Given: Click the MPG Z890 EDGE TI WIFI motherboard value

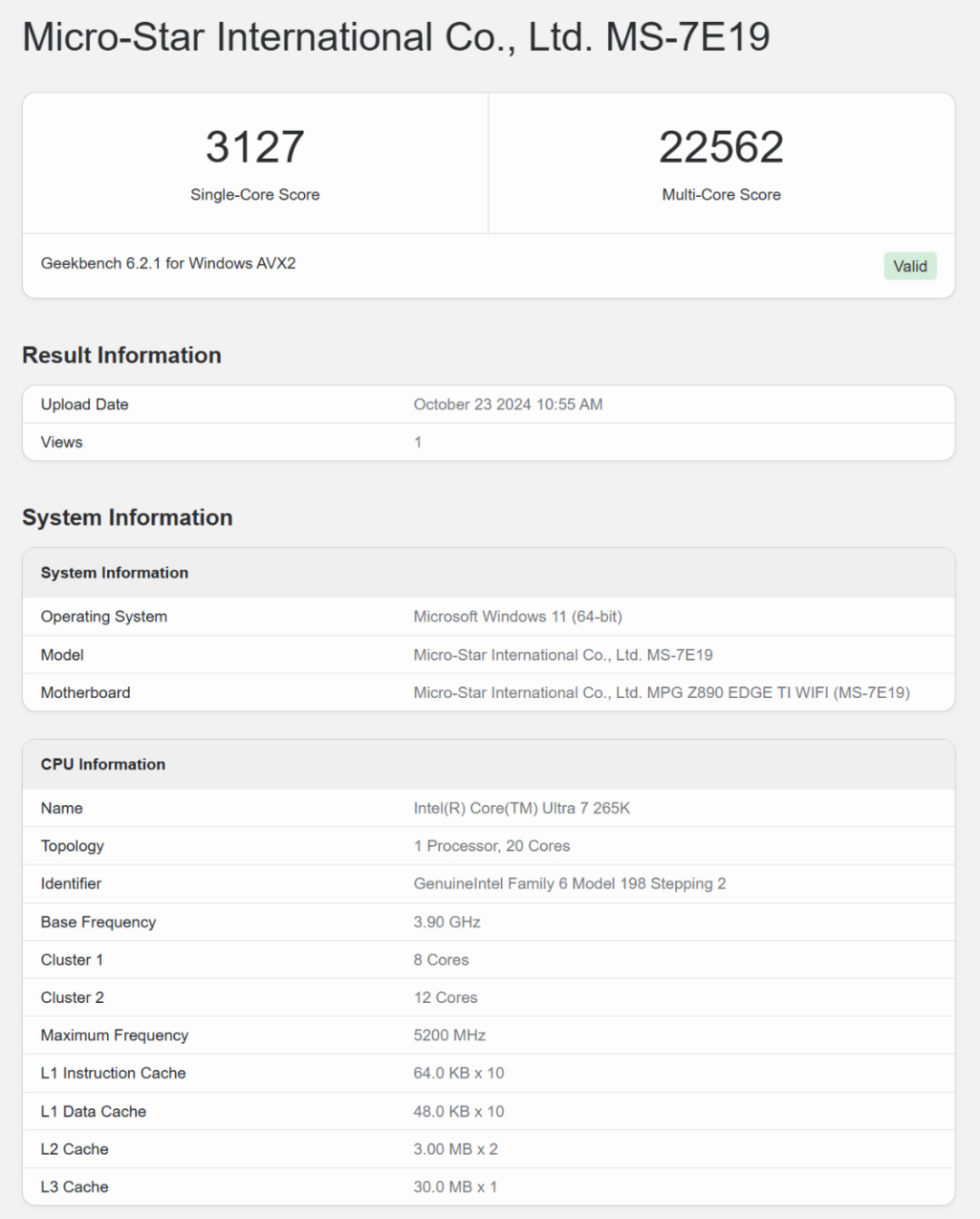Looking at the screenshot, I should tap(661, 693).
